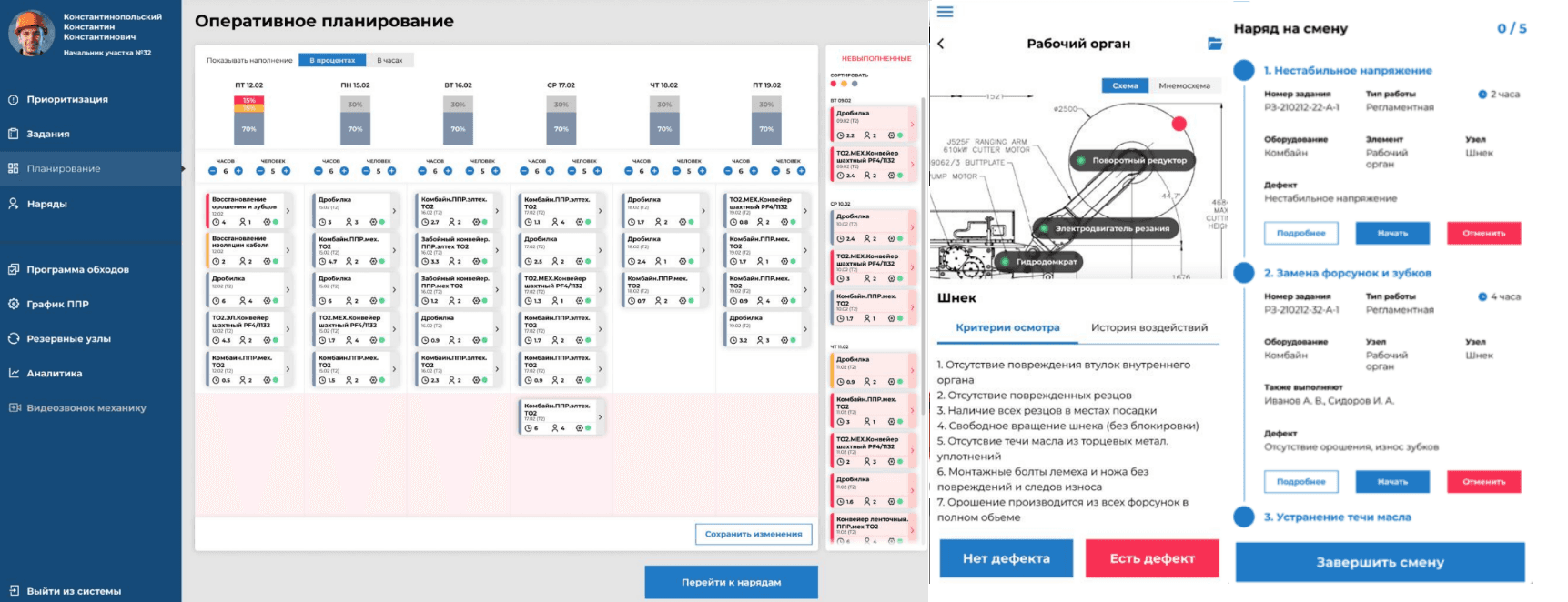Image resolution: width=1568 pixels, height=602 pixels.
Task: Click Выйти из системы logout icon
Action: point(14,591)
